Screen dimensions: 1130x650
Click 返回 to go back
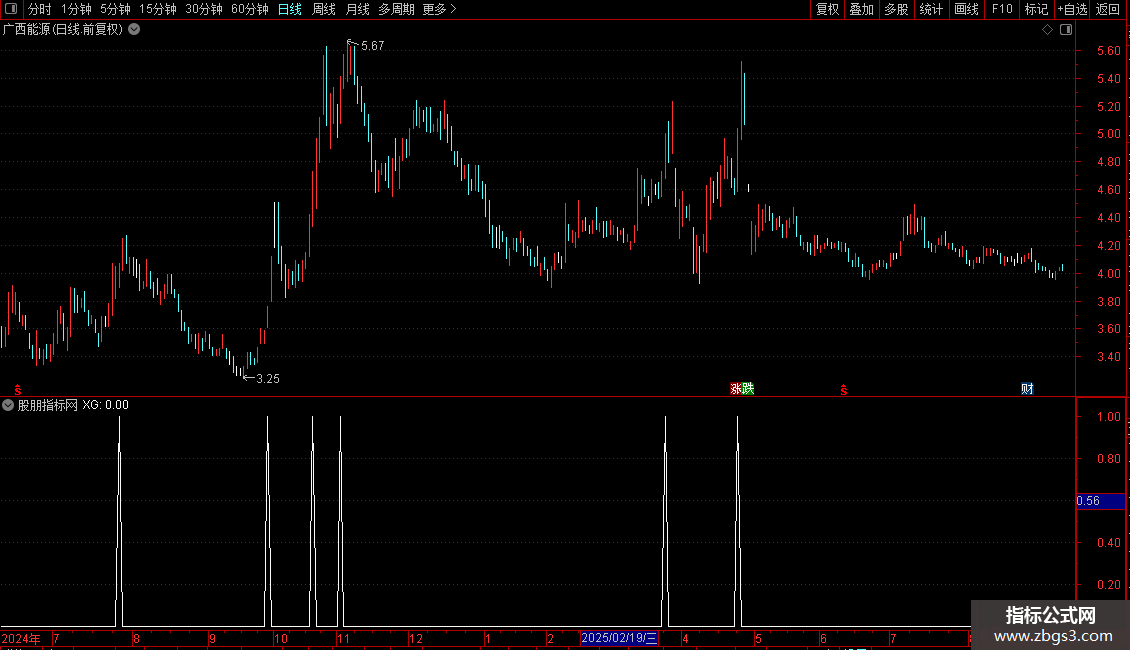point(1108,9)
